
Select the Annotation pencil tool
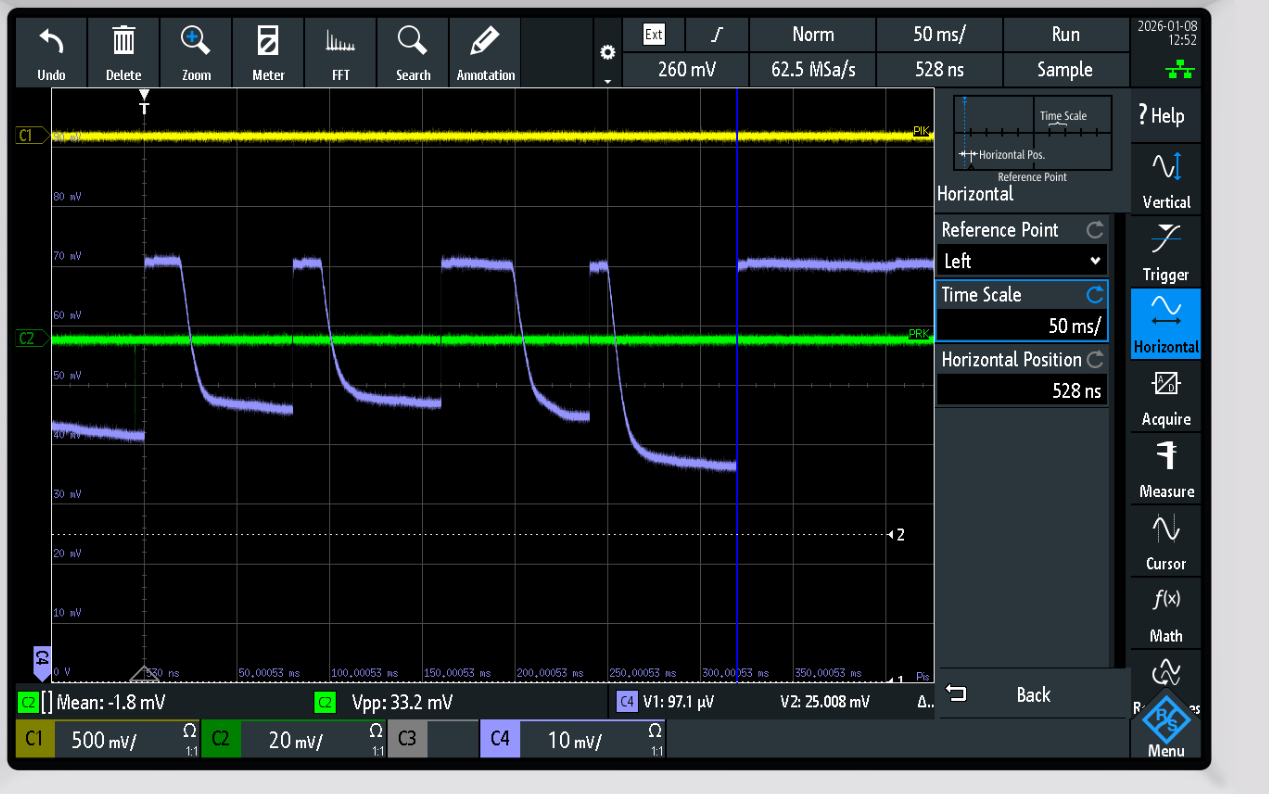coord(485,52)
